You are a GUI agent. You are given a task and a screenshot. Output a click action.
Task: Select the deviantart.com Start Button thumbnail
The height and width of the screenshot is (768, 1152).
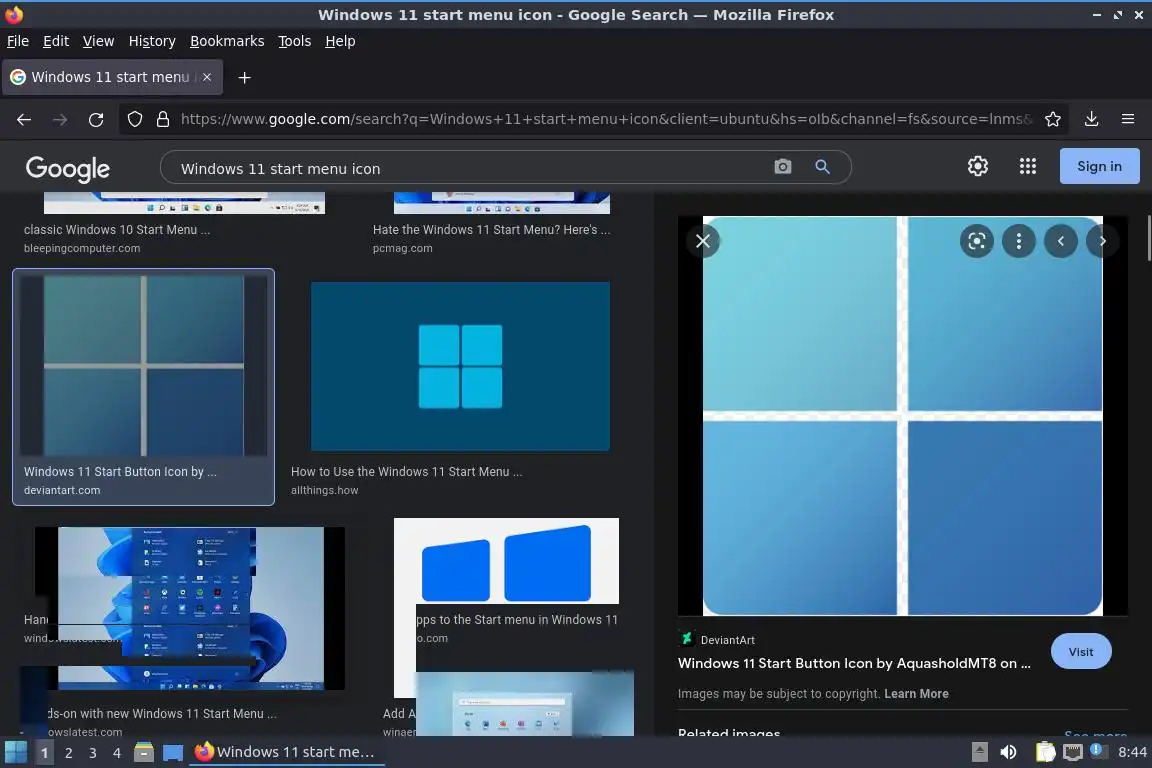(143, 366)
